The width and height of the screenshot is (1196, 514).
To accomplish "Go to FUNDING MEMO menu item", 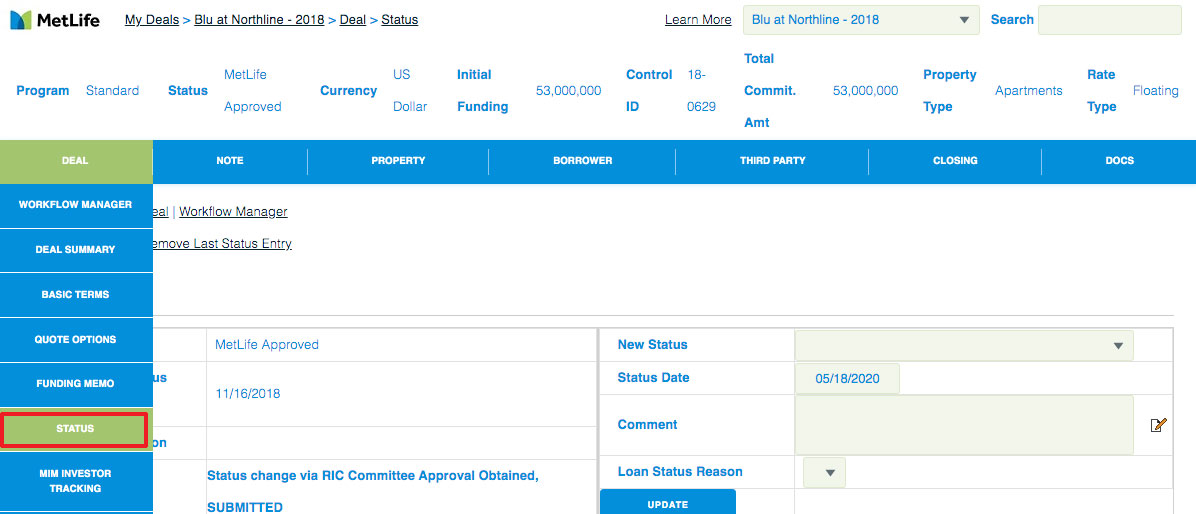I will tap(76, 384).
